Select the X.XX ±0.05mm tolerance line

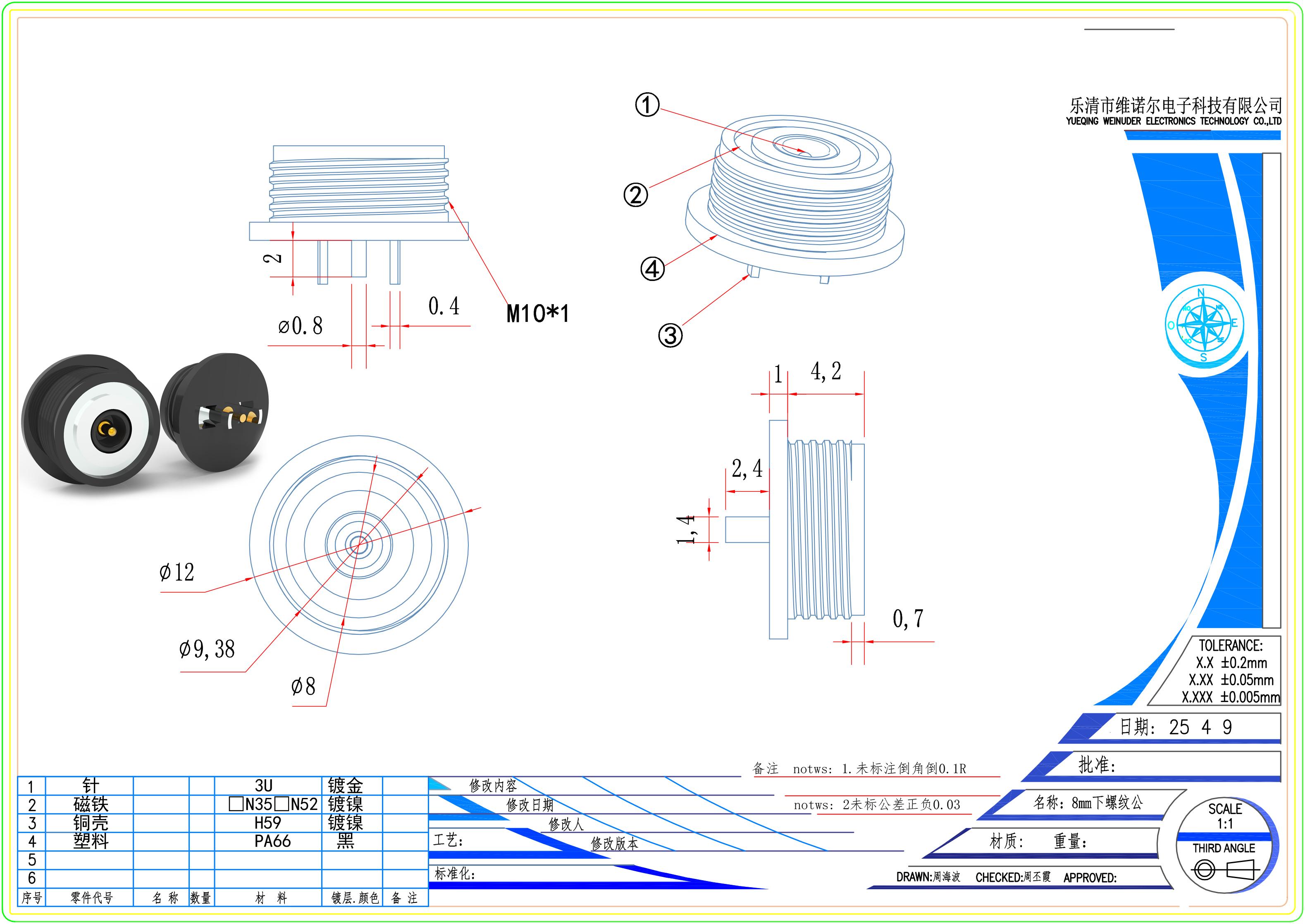(1231, 680)
